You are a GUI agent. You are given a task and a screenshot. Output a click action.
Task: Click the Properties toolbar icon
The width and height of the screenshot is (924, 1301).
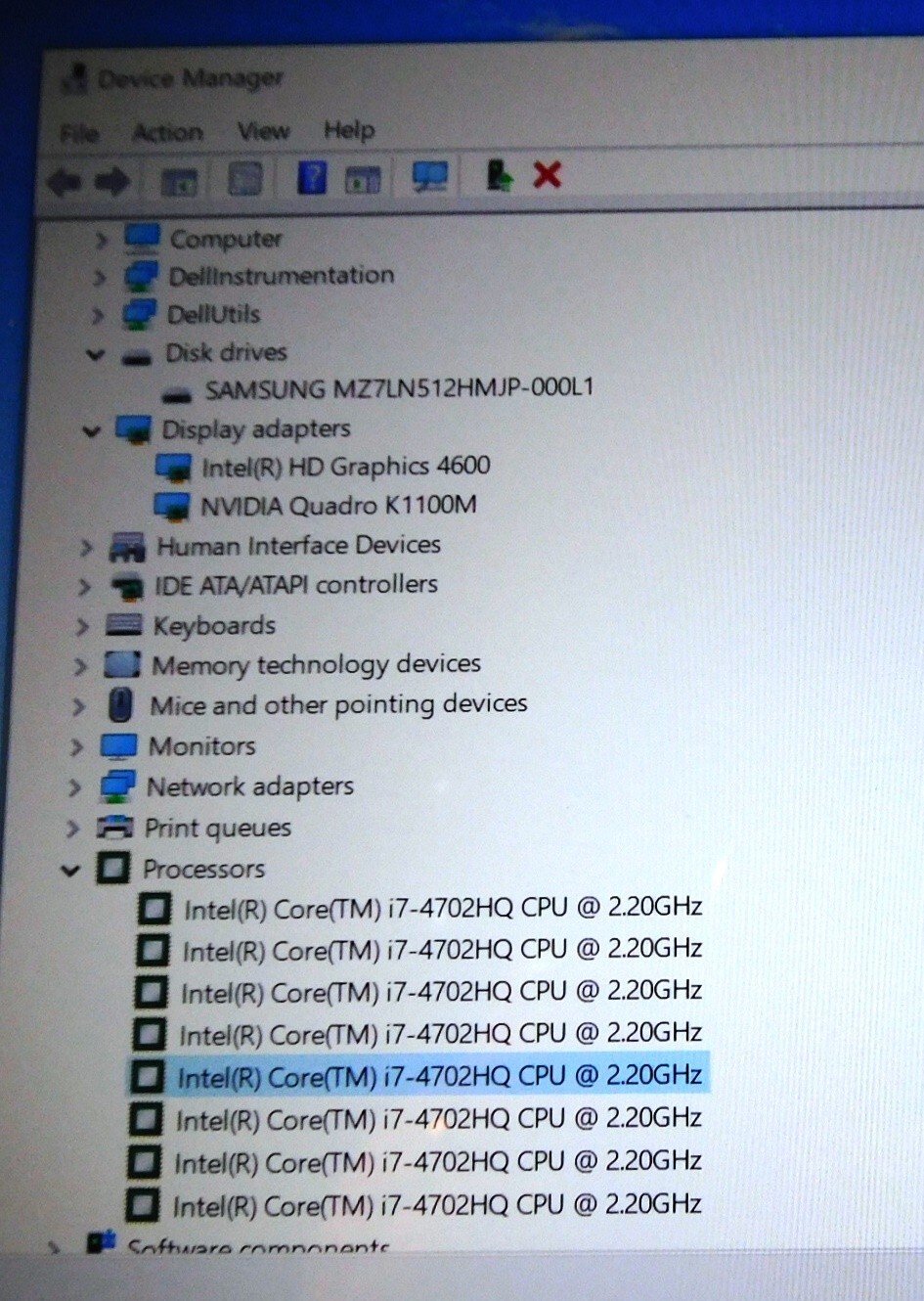coord(244,178)
